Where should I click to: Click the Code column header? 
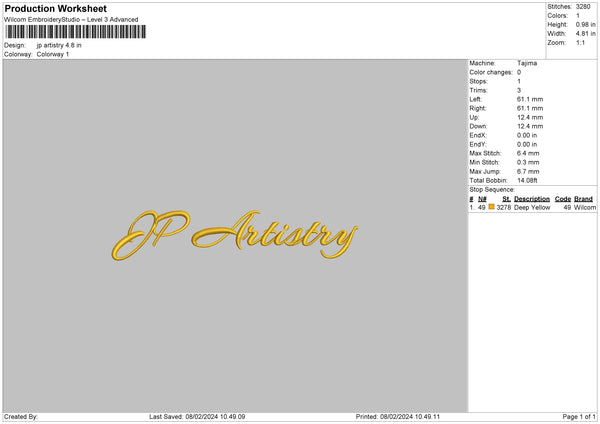click(563, 199)
